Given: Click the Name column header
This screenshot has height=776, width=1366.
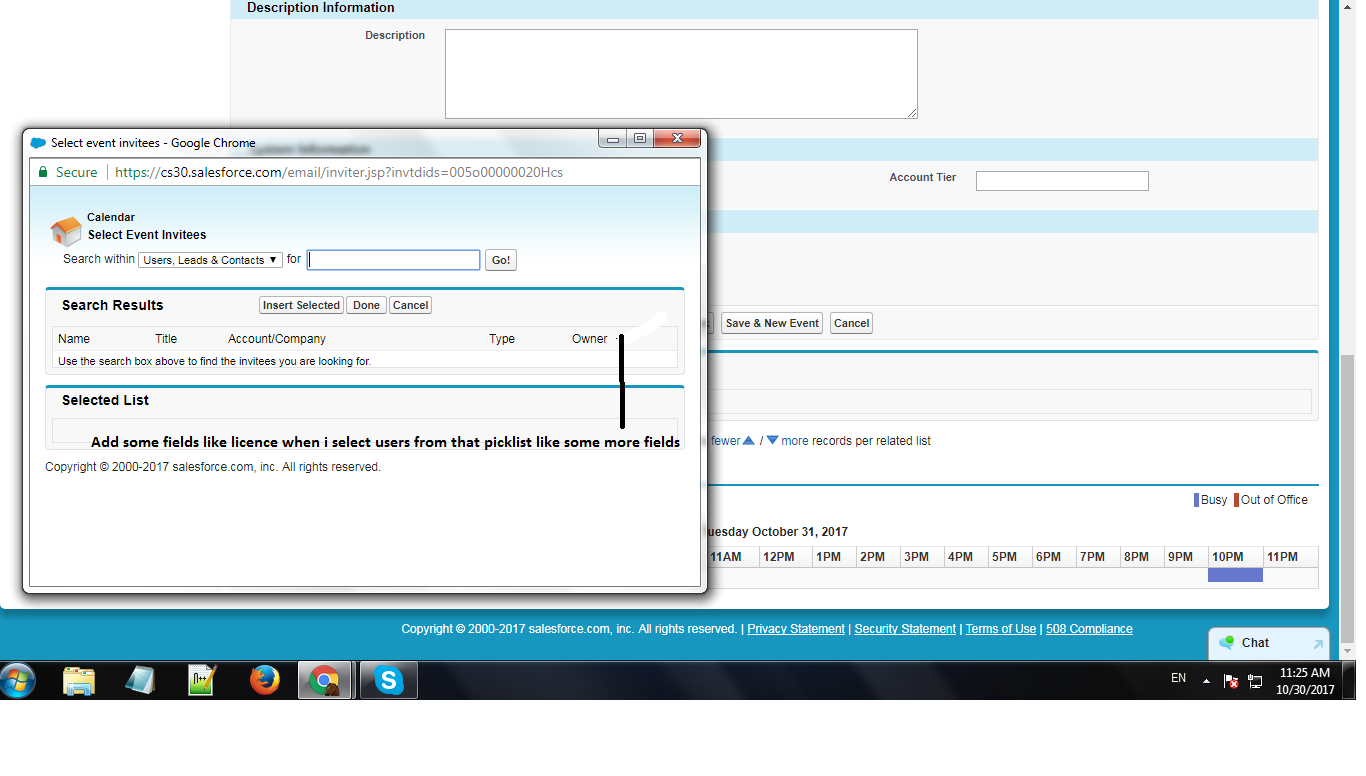Looking at the screenshot, I should coord(74,339).
